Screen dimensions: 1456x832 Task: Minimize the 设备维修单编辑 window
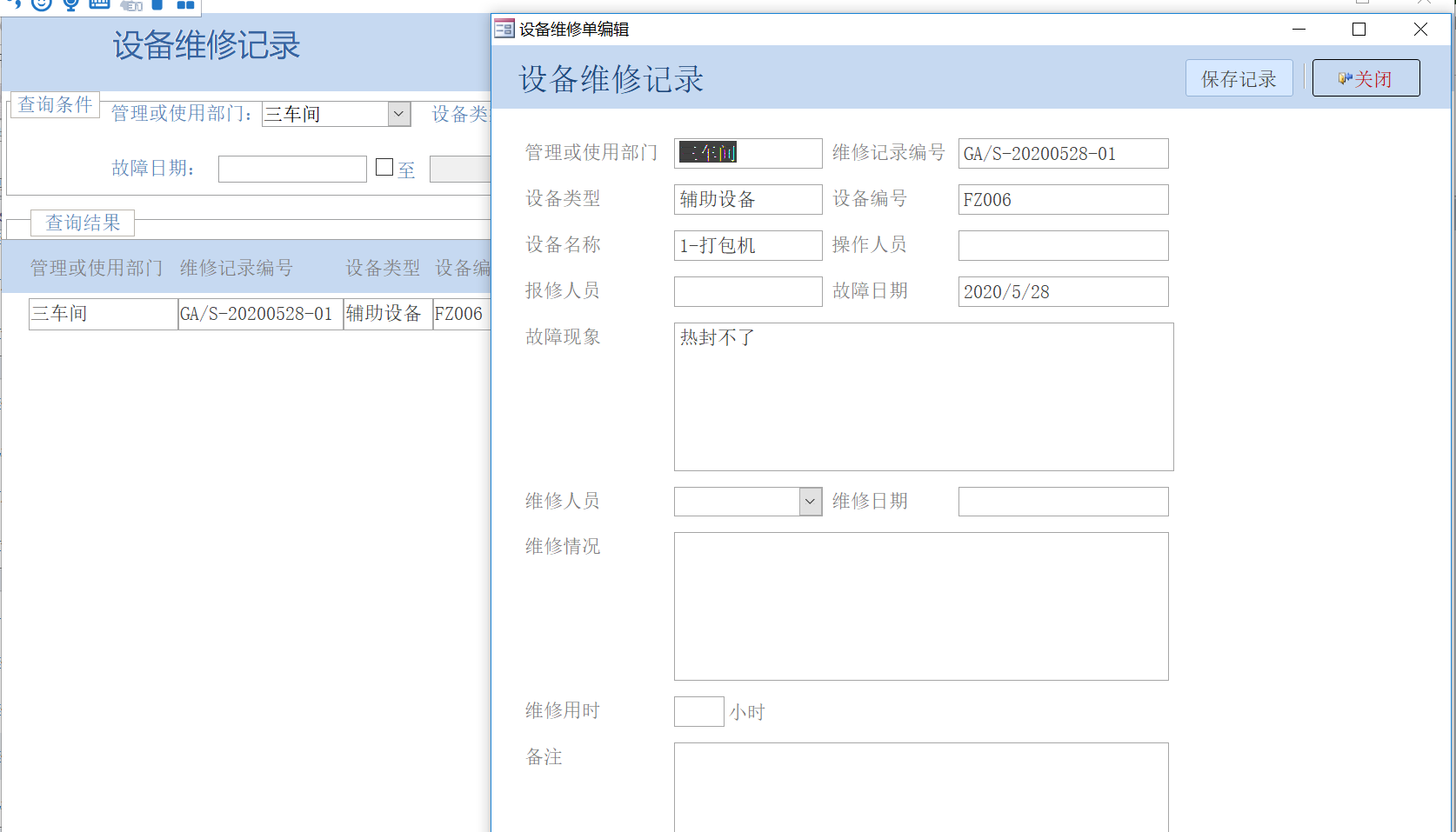pos(1299,30)
